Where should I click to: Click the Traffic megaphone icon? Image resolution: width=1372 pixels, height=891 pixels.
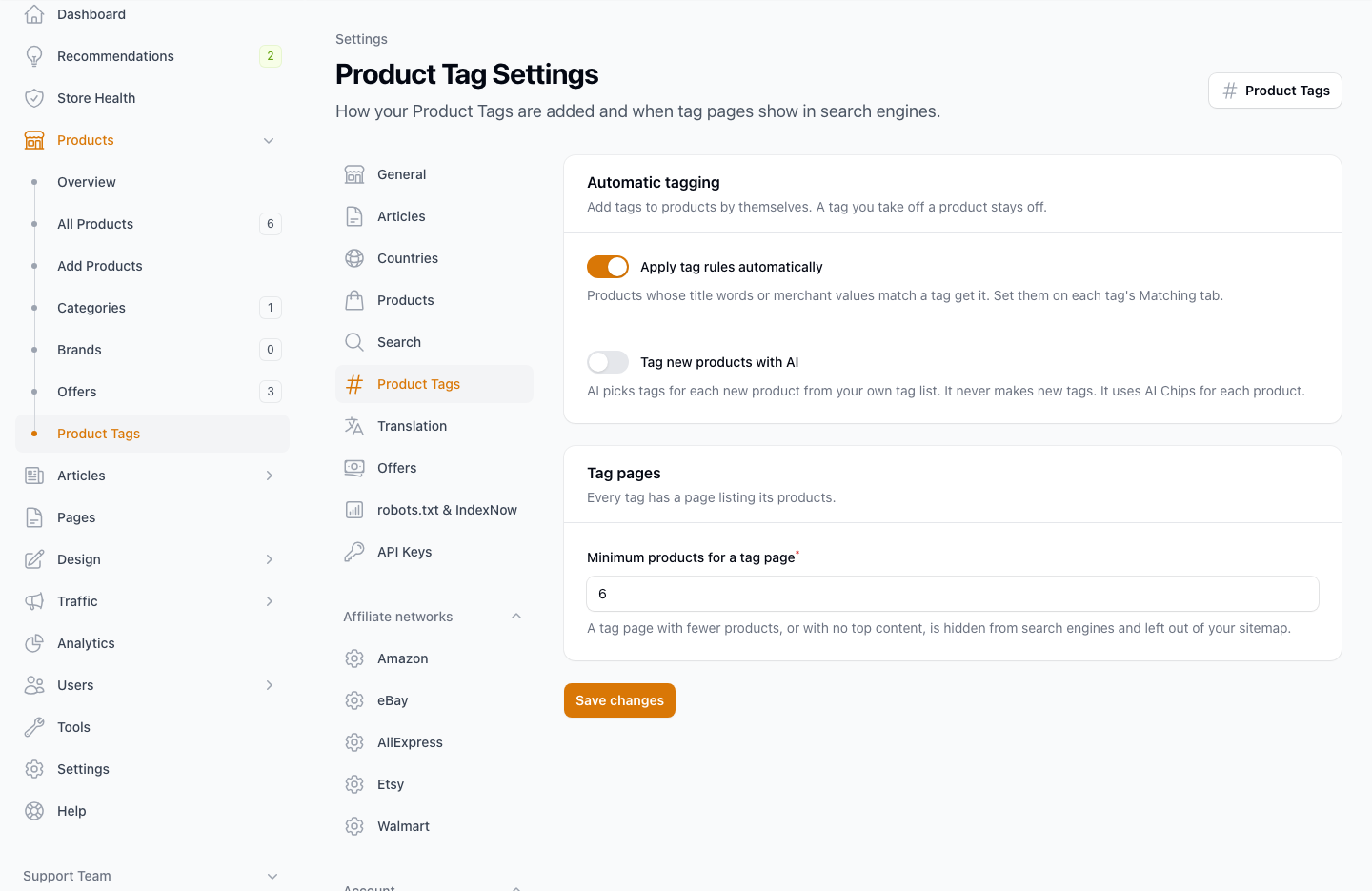pos(34,601)
